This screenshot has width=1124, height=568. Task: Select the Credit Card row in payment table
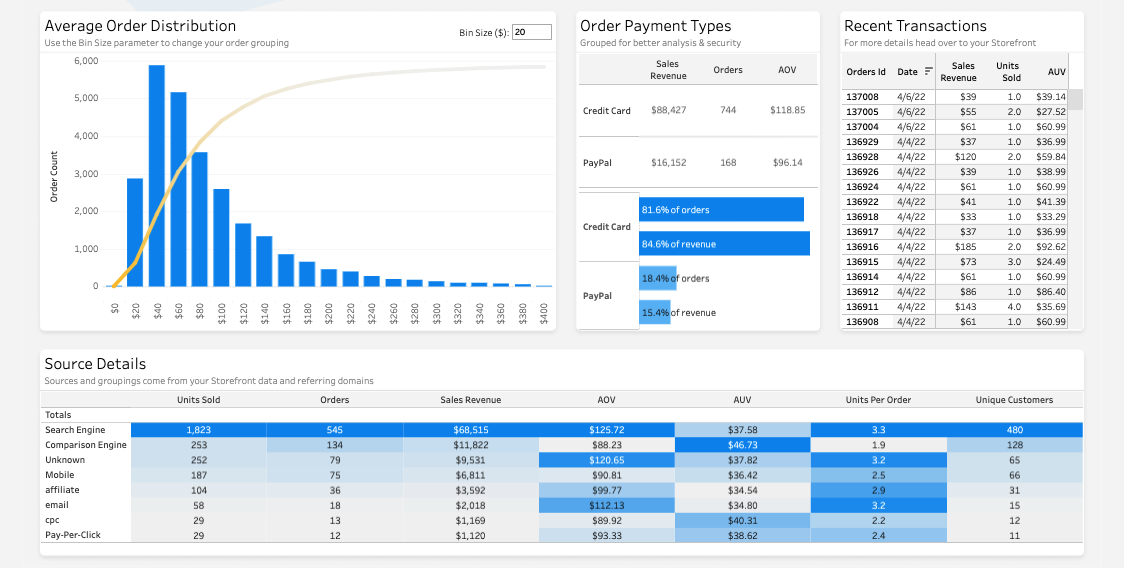(x=698, y=110)
